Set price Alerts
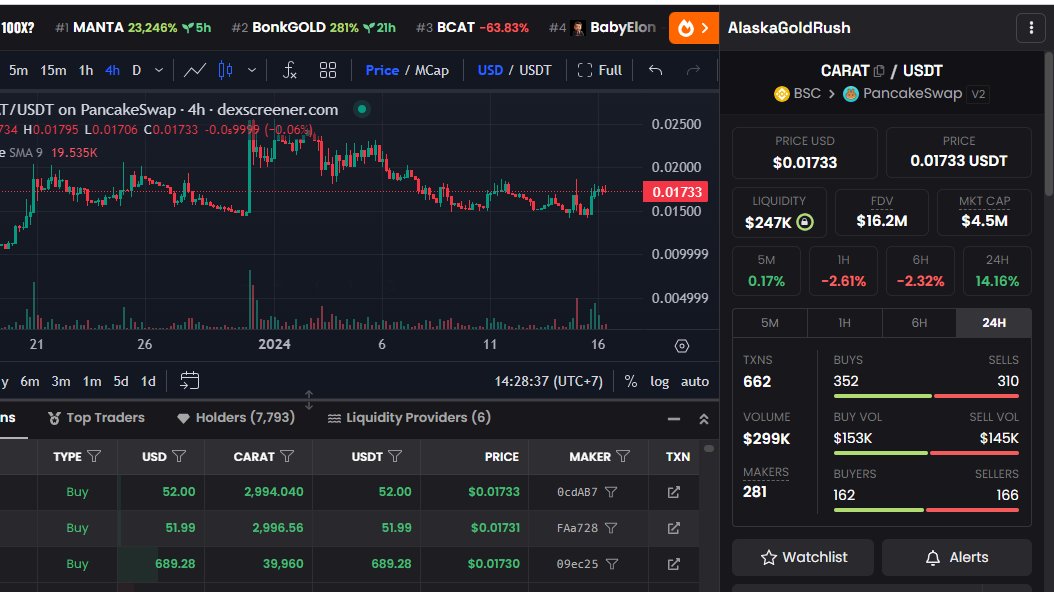Viewport: 1054px width, 592px height. coord(957,557)
